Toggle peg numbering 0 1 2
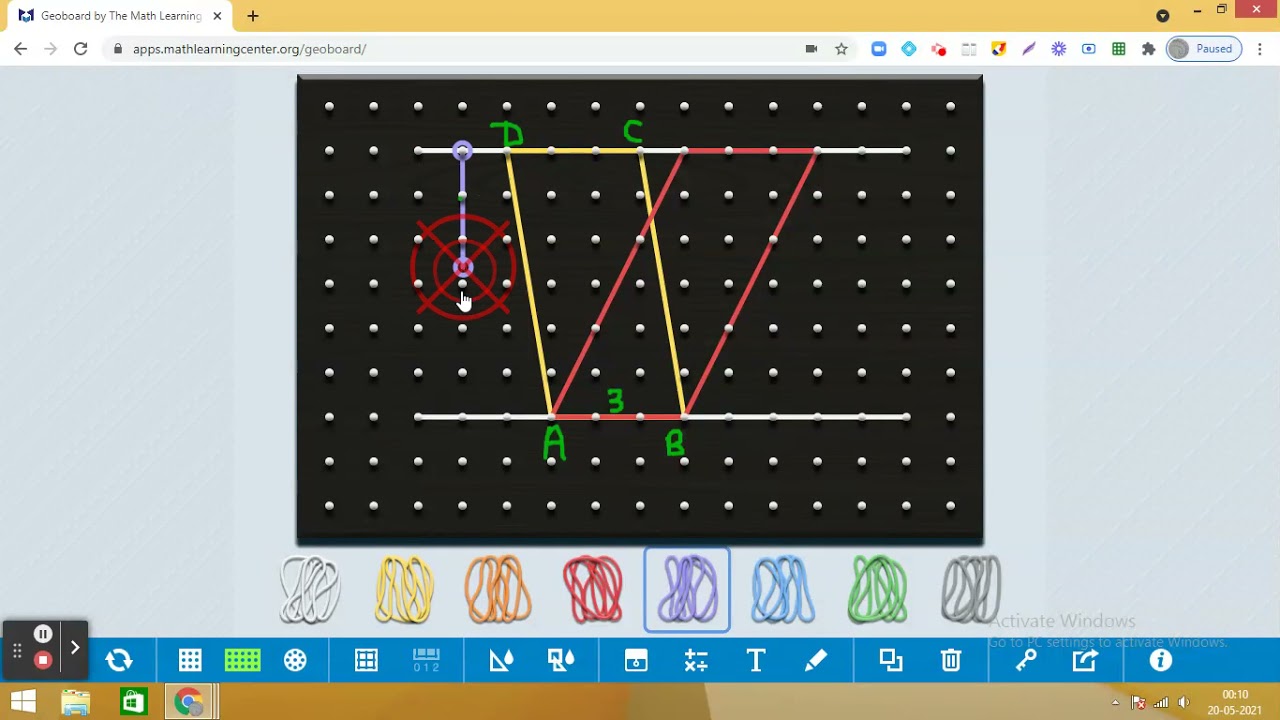Screen dimensions: 1280x720 coord(426,660)
